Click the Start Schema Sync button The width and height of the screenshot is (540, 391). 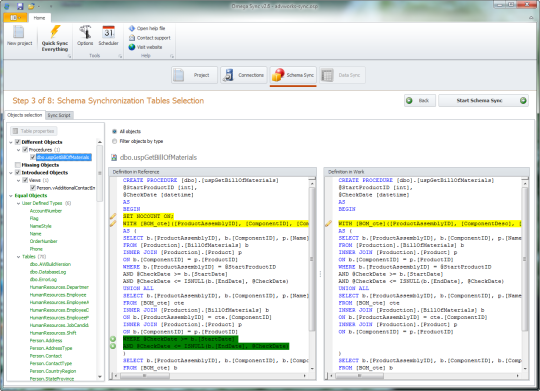coord(483,101)
